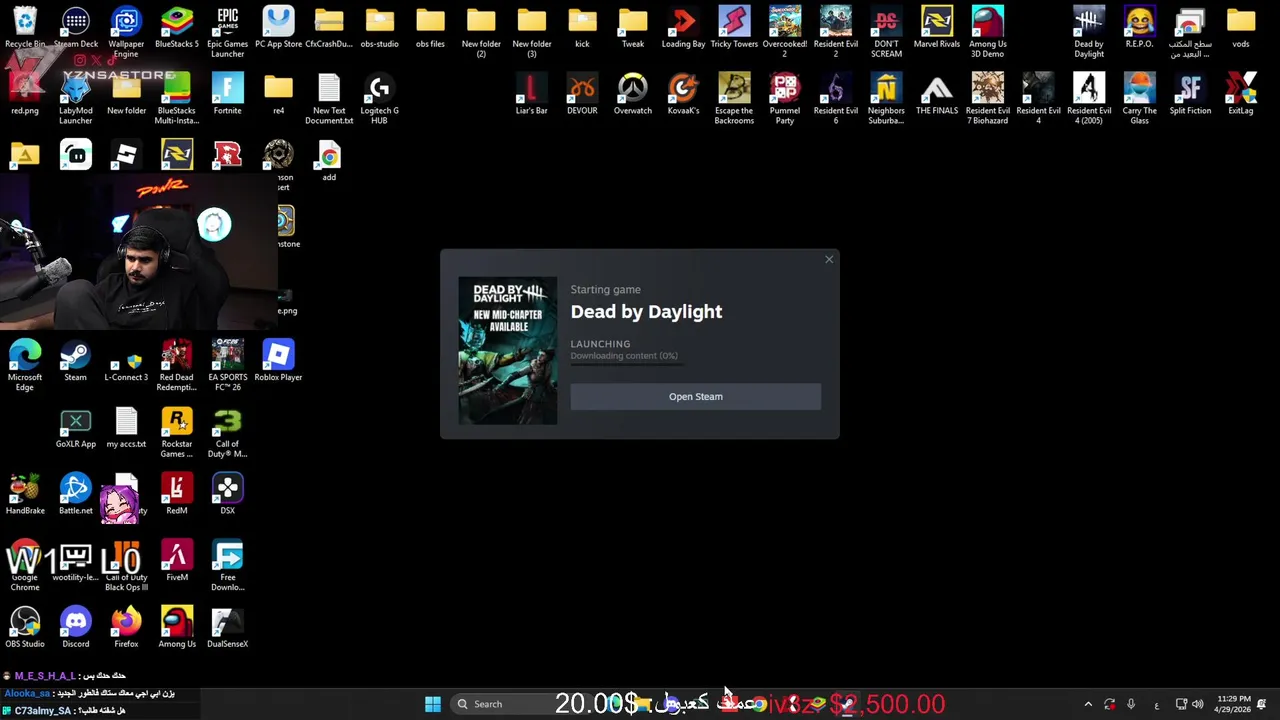Open GoXLR App icon
Screen dimensions: 1280x720
point(76,428)
